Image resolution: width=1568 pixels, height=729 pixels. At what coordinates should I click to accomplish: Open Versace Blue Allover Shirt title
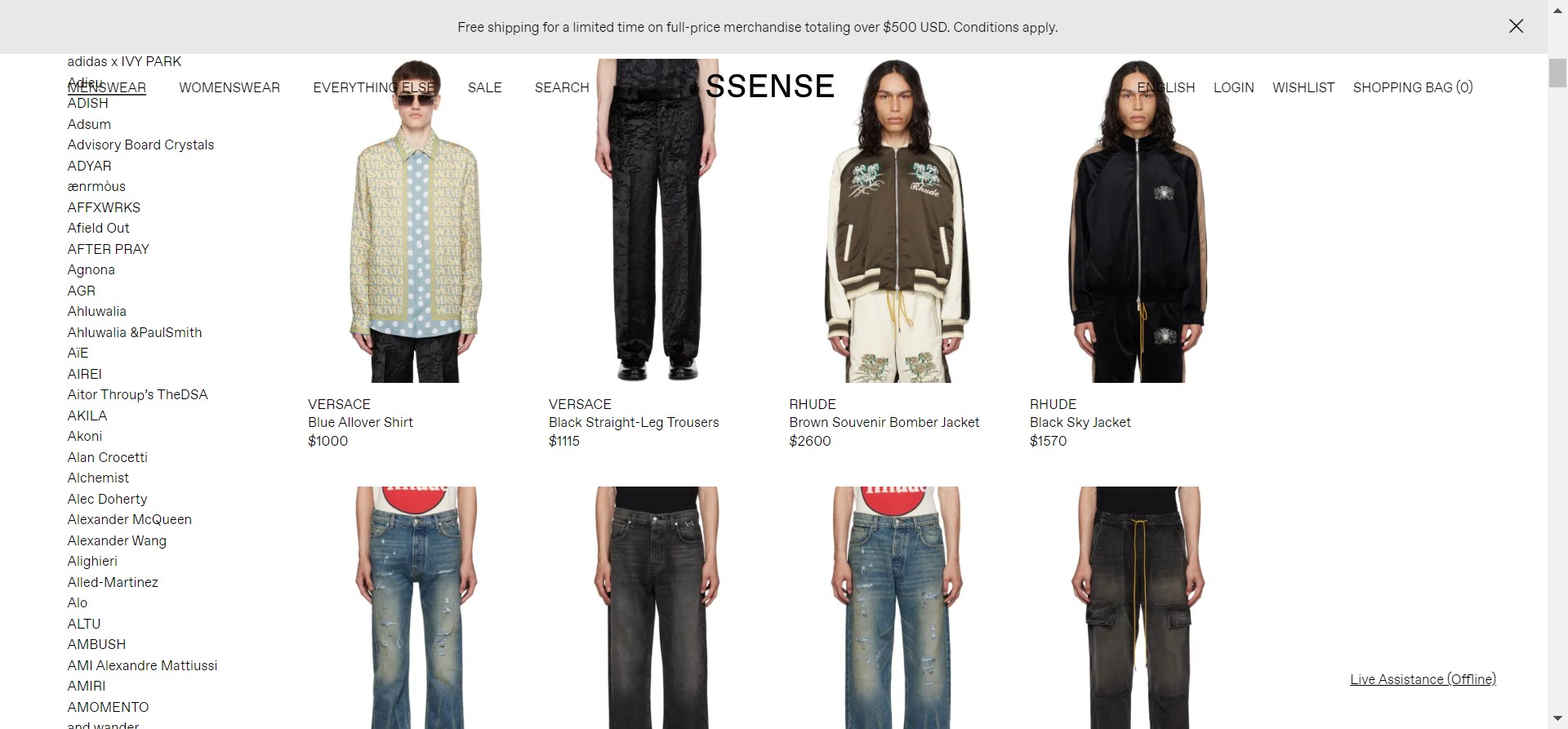360,422
